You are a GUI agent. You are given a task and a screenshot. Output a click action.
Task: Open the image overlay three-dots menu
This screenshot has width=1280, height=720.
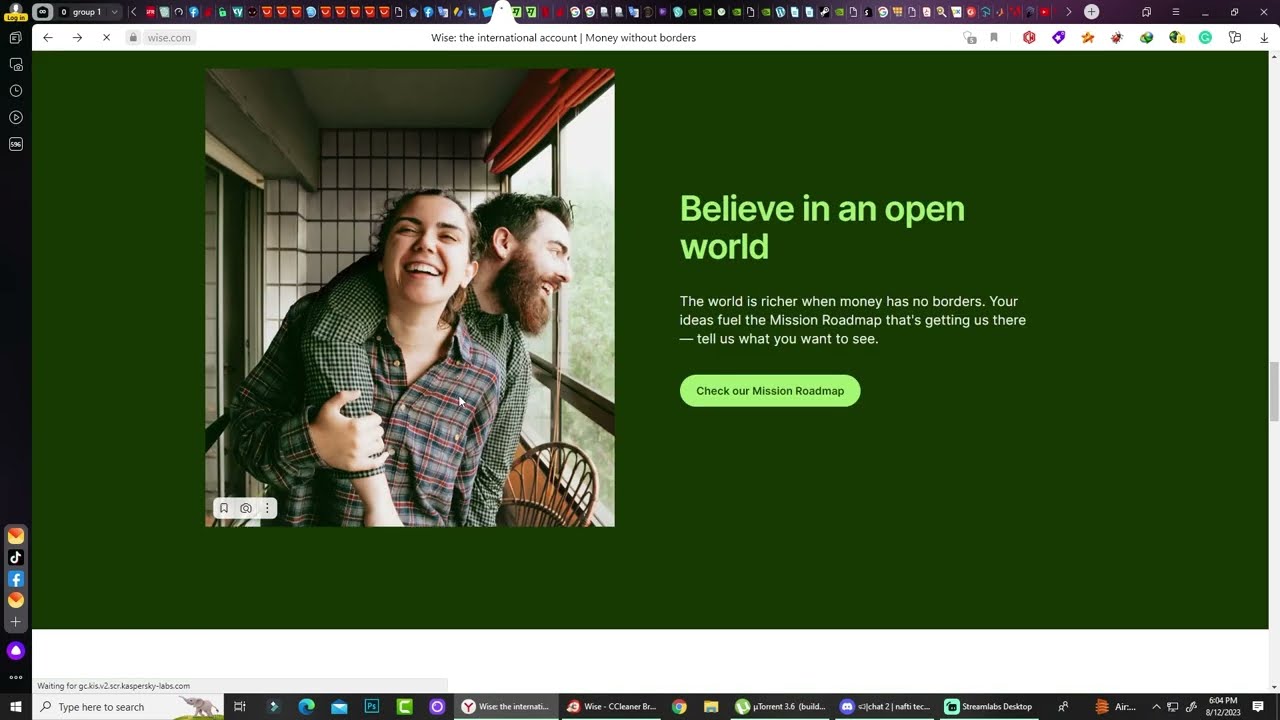[x=267, y=508]
